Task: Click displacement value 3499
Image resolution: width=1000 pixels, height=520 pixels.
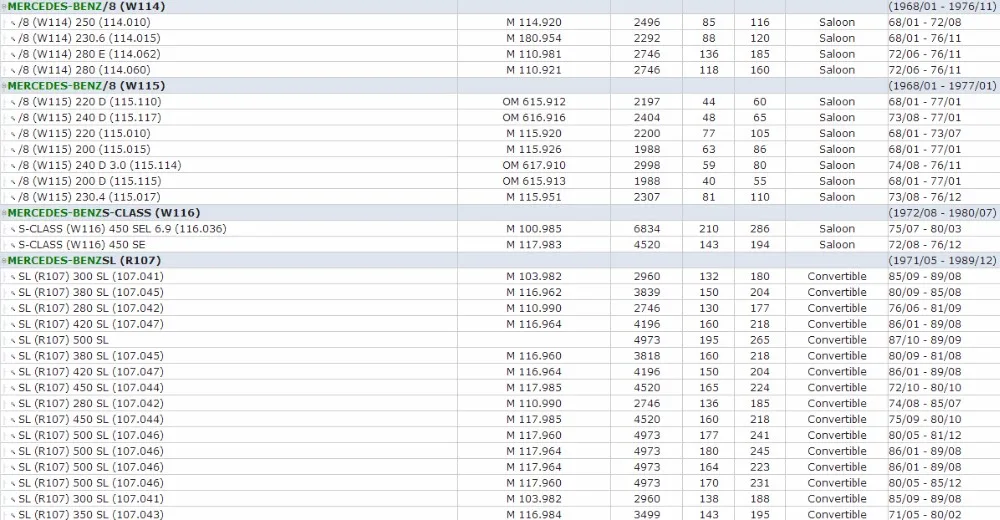Action: point(647,514)
